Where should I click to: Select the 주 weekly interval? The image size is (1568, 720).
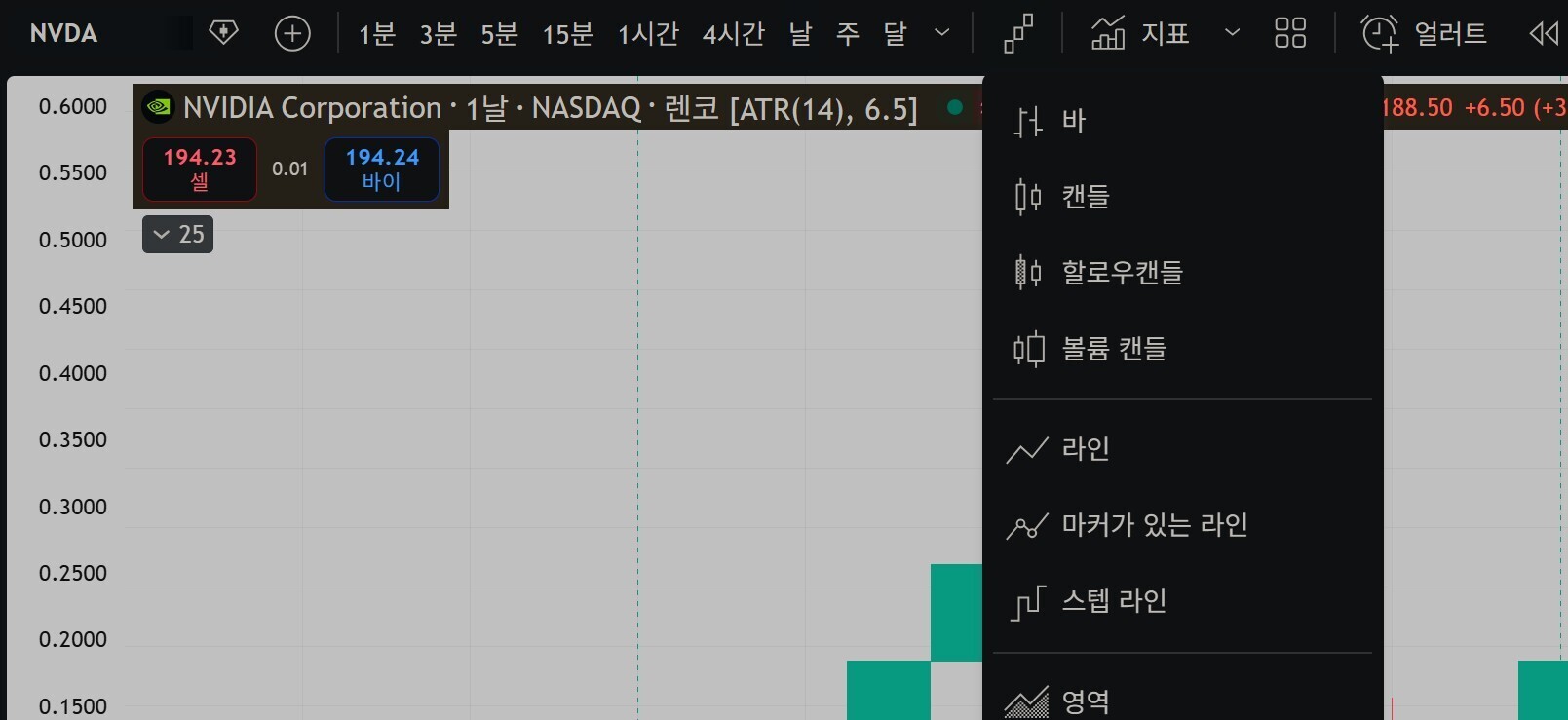tap(848, 34)
